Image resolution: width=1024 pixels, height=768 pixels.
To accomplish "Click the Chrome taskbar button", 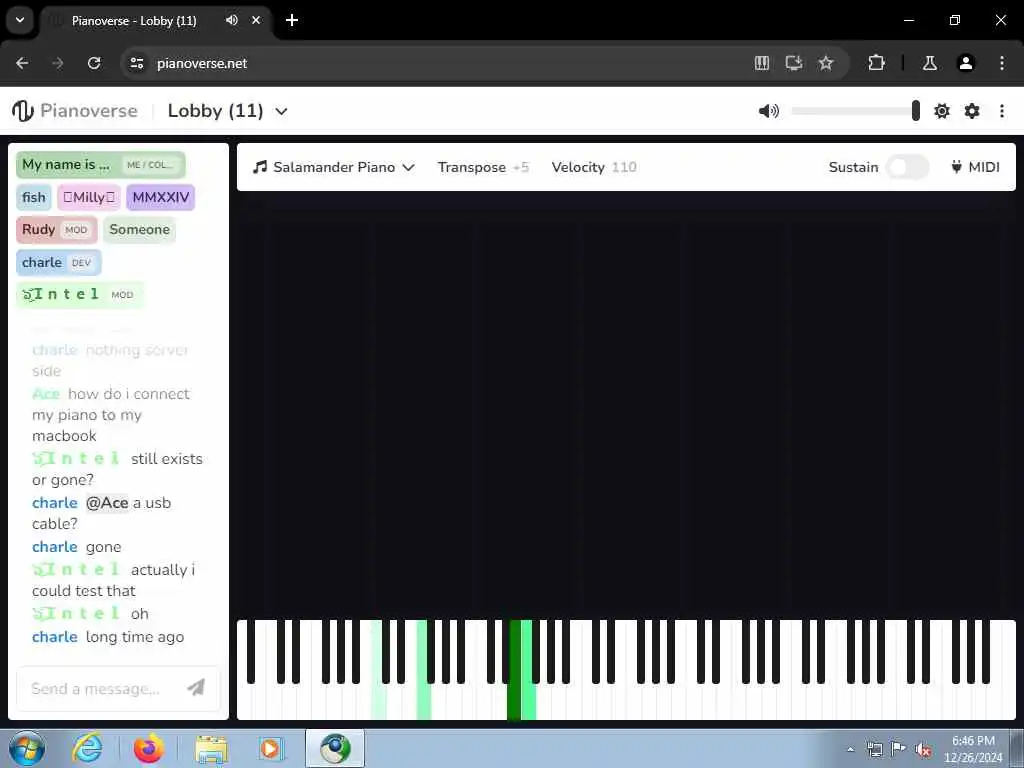I will pyautogui.click(x=335, y=748).
